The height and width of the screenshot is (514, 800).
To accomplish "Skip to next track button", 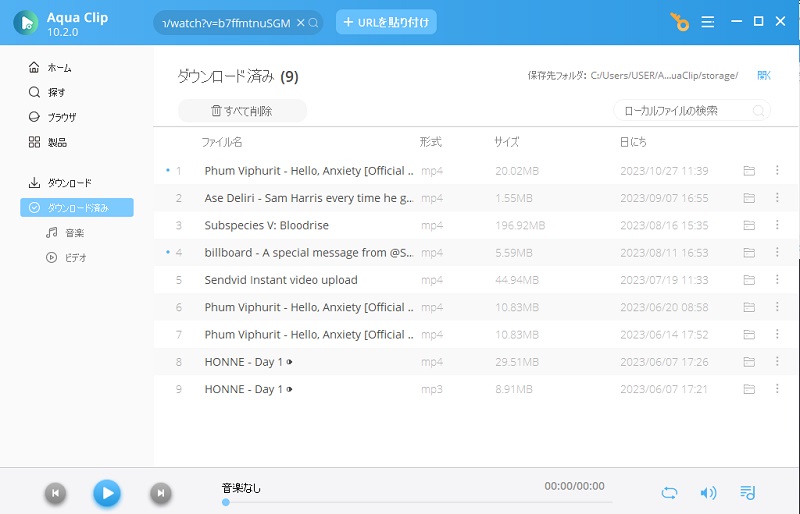I will tap(161, 493).
